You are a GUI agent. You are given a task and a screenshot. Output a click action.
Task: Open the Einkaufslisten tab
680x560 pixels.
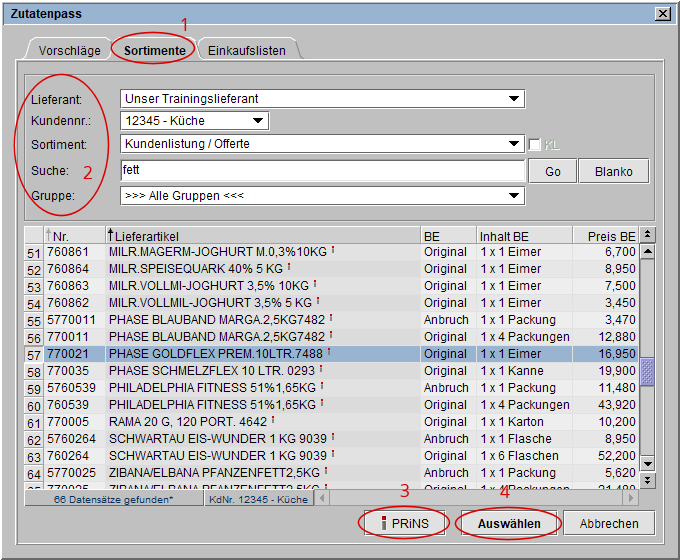tap(247, 50)
